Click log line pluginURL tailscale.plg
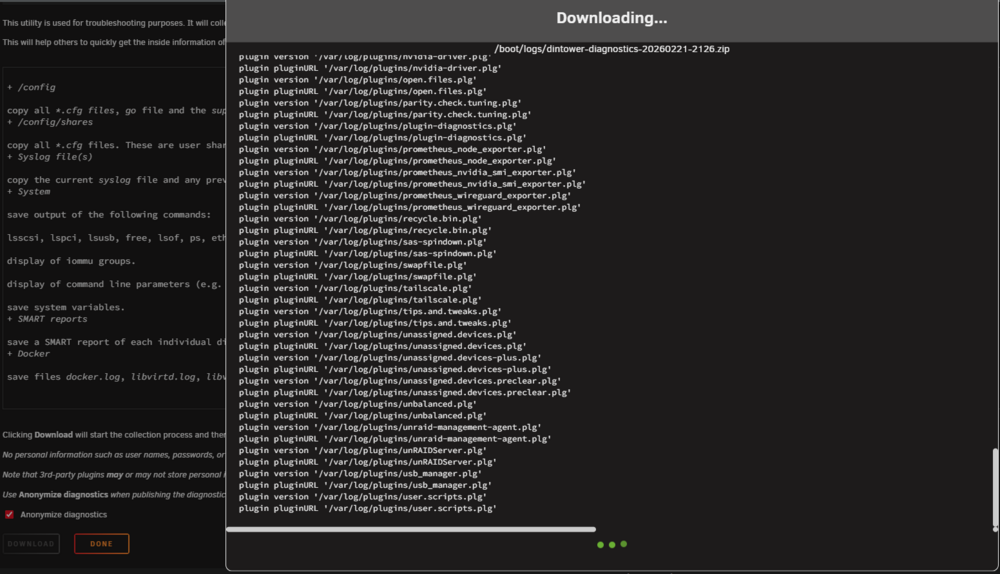This screenshot has width=1000, height=574. point(360,300)
